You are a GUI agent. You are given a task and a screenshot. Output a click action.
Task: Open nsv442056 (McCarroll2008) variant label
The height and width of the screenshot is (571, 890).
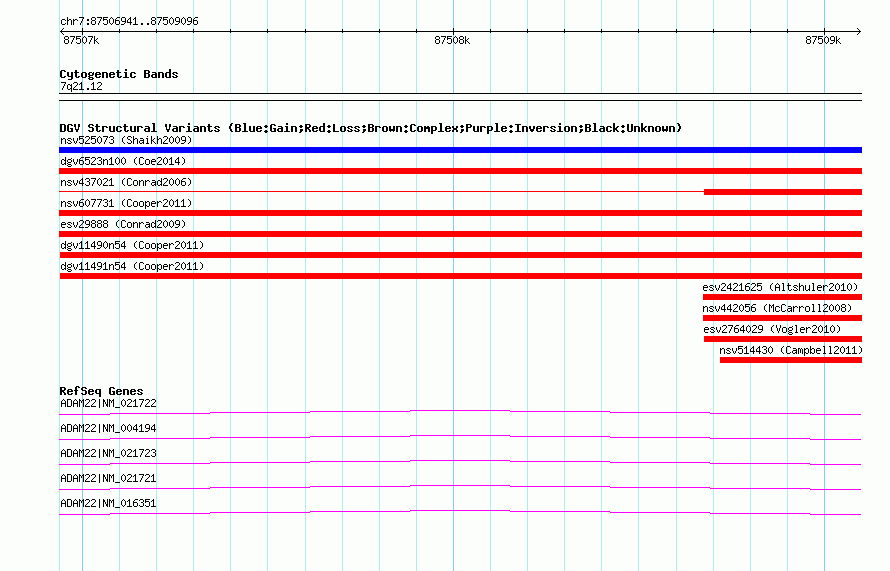pos(778,308)
